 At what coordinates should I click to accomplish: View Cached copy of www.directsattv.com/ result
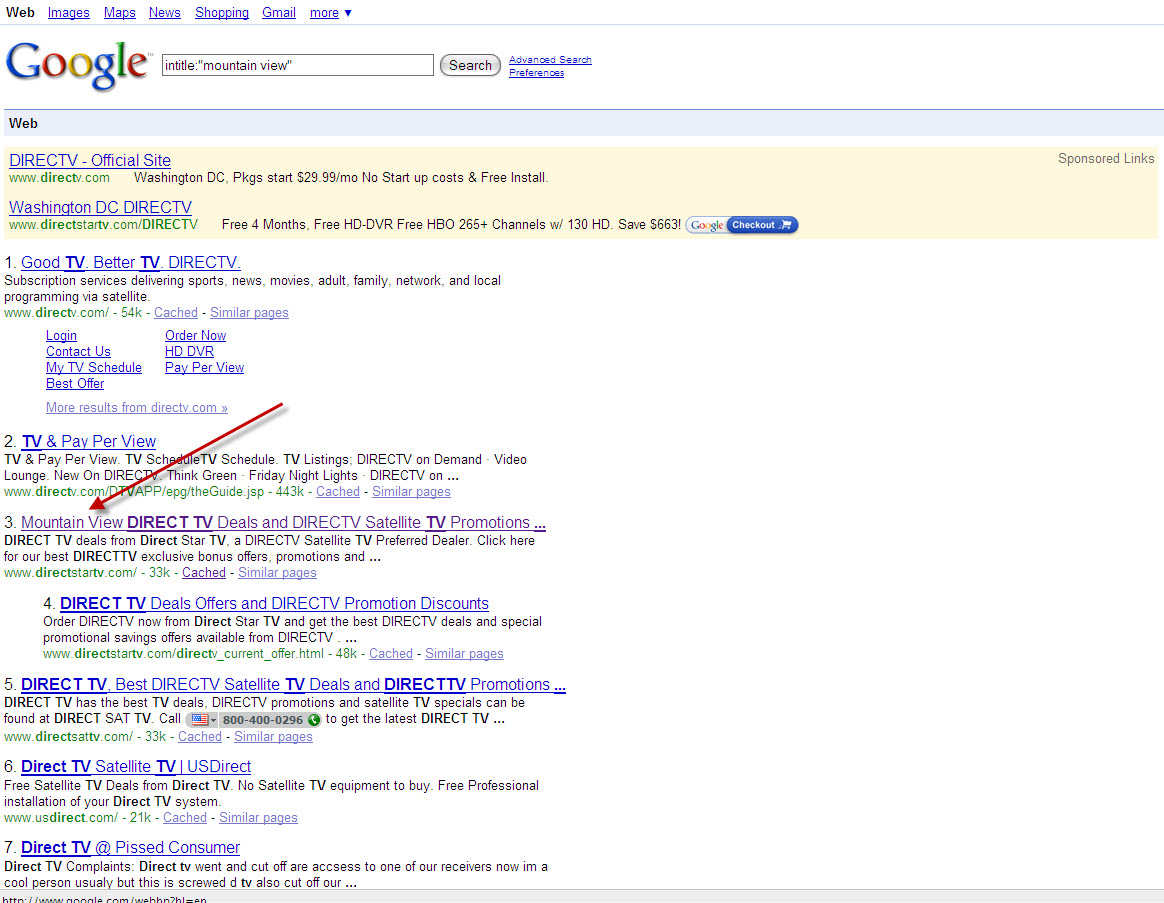point(200,737)
